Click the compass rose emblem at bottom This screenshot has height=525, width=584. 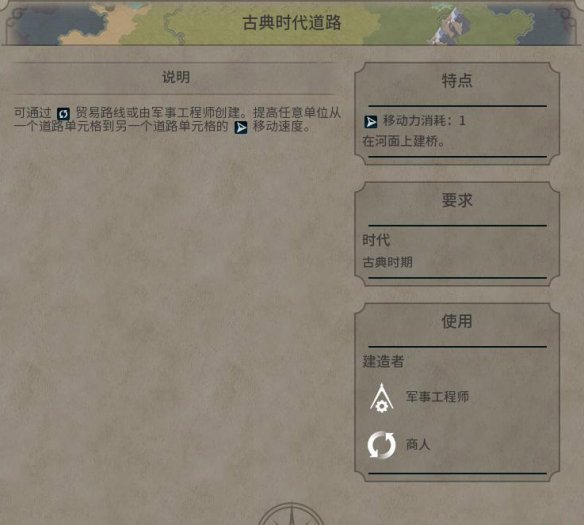point(291,514)
